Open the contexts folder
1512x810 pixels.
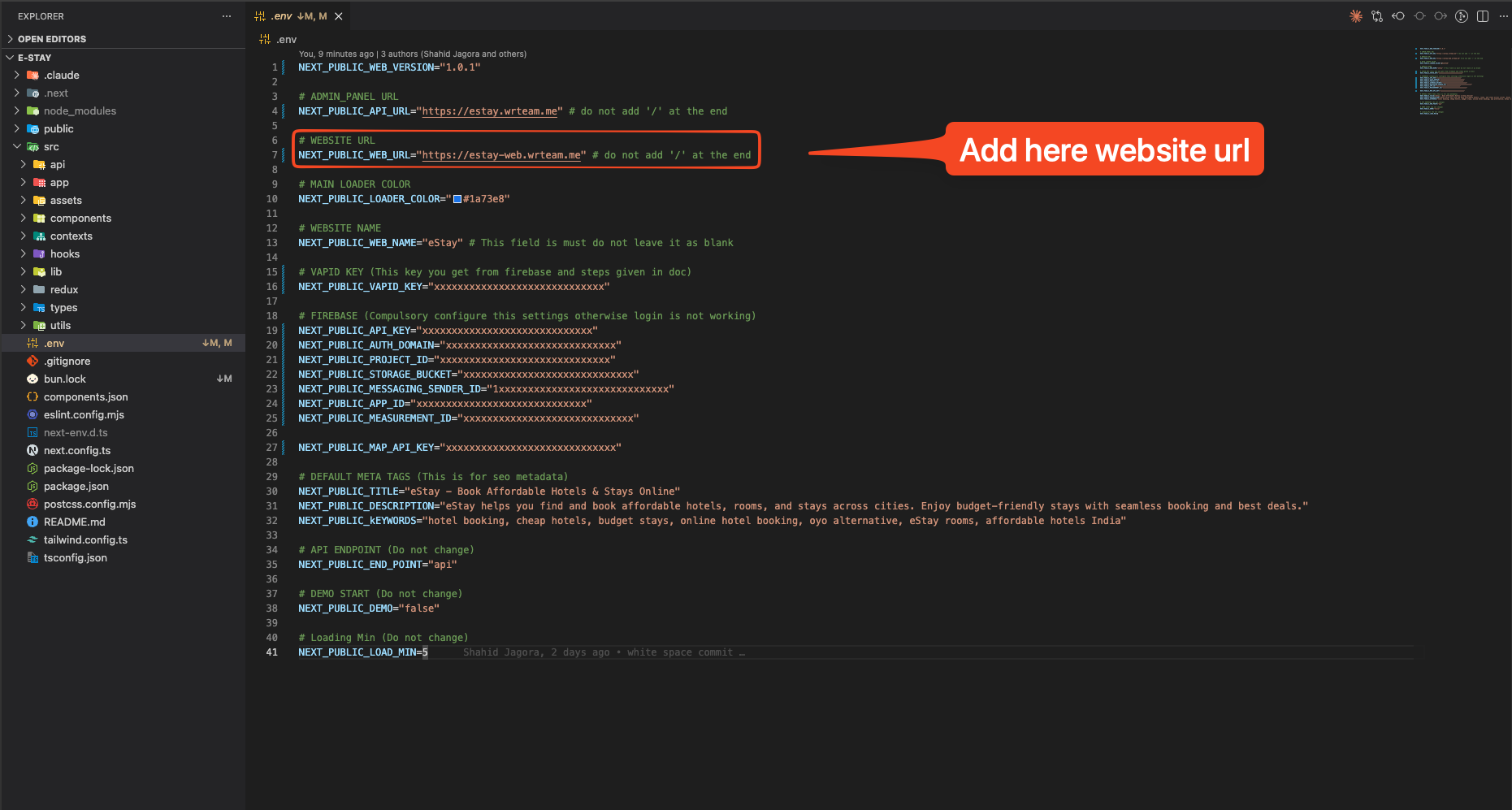click(x=71, y=236)
